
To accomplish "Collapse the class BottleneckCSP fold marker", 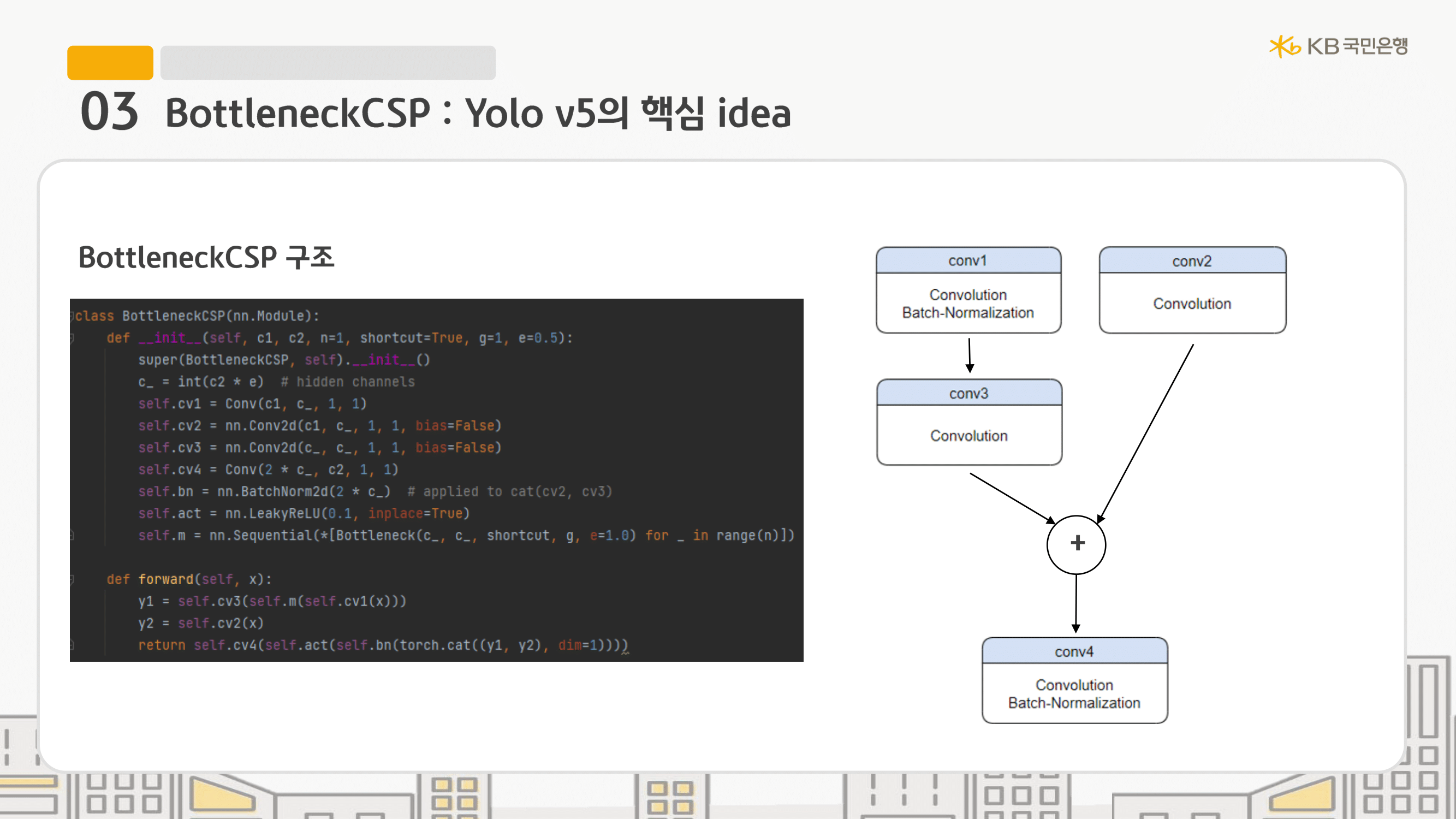I will click(72, 316).
